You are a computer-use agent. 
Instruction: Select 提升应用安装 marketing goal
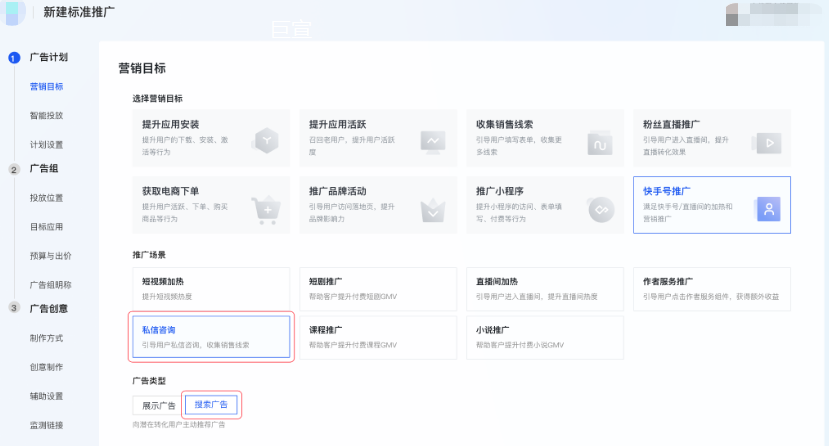tap(211, 138)
